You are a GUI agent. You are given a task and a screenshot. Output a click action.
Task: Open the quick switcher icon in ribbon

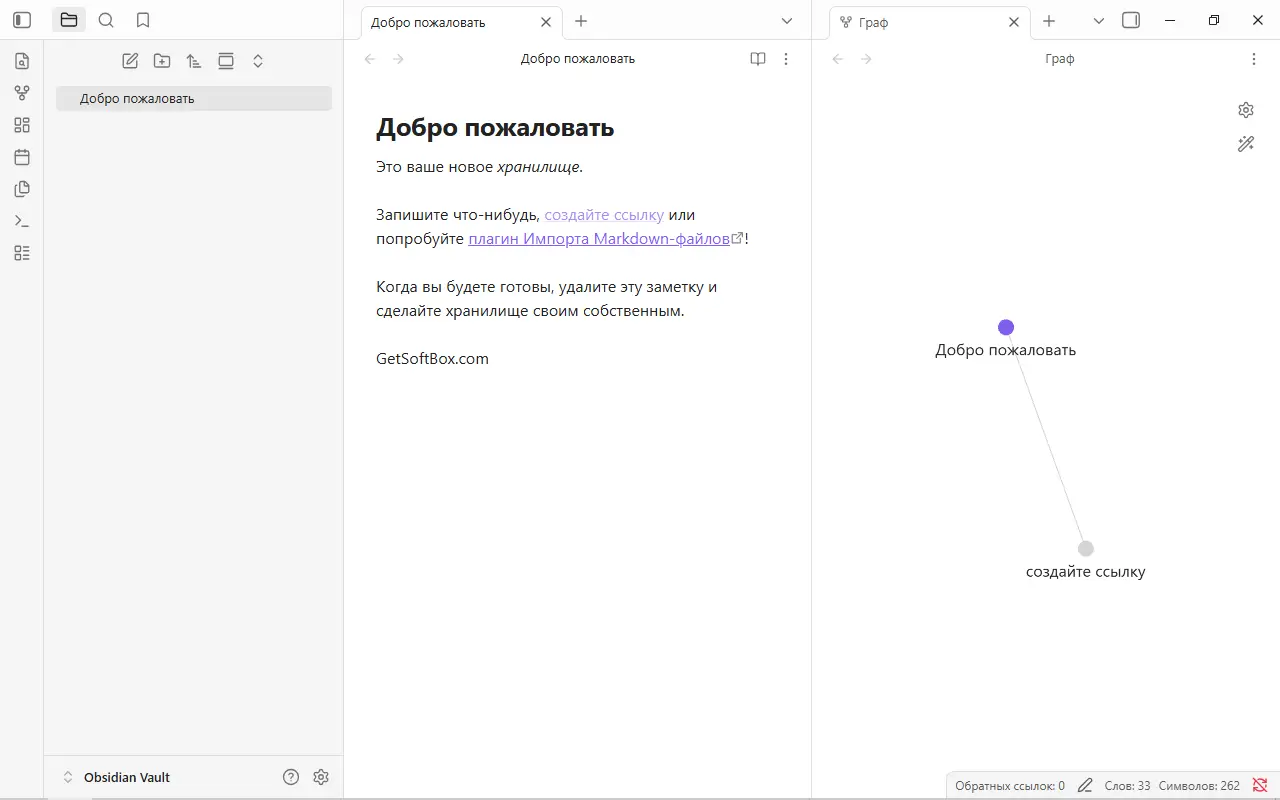coord(22,61)
